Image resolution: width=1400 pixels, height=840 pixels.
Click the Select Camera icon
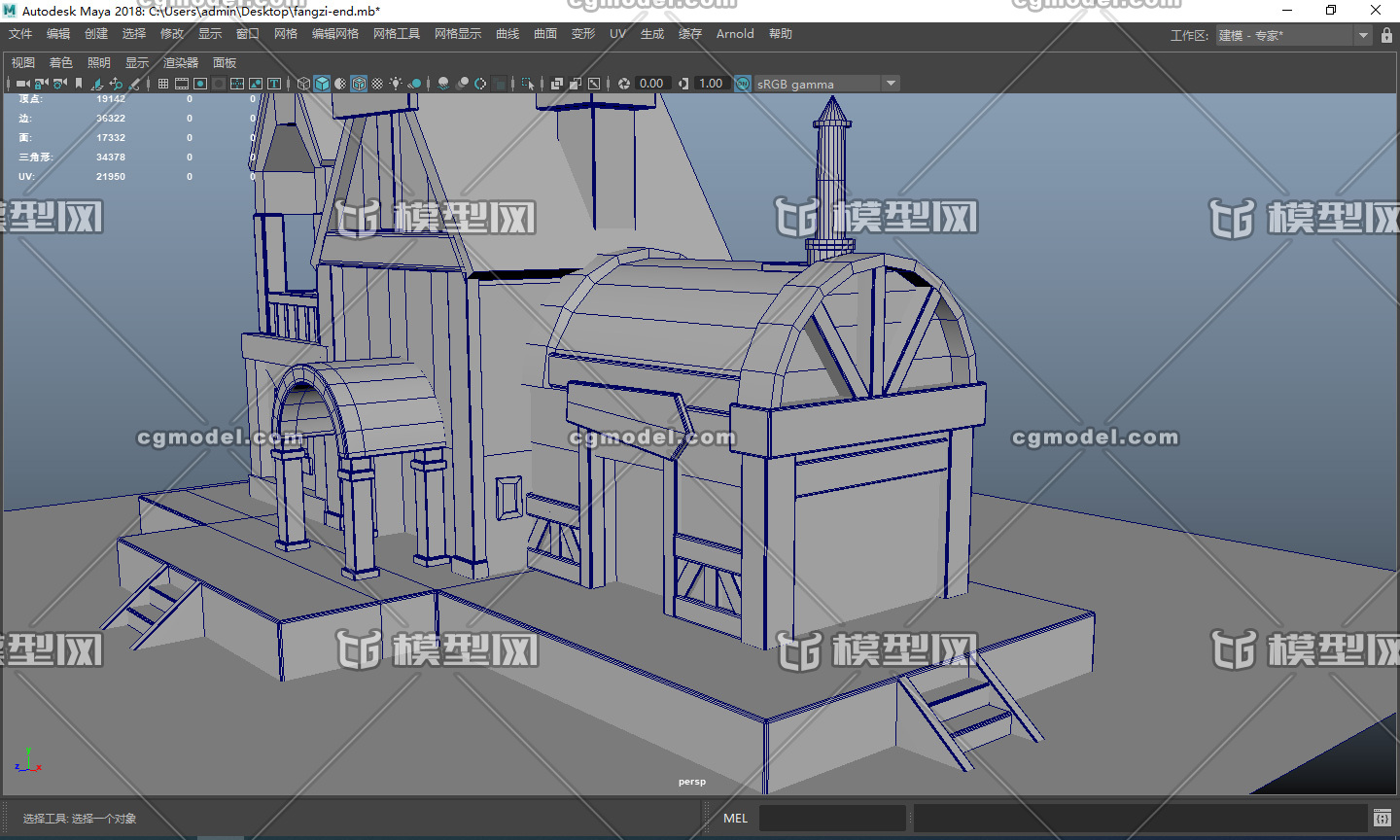(22, 84)
